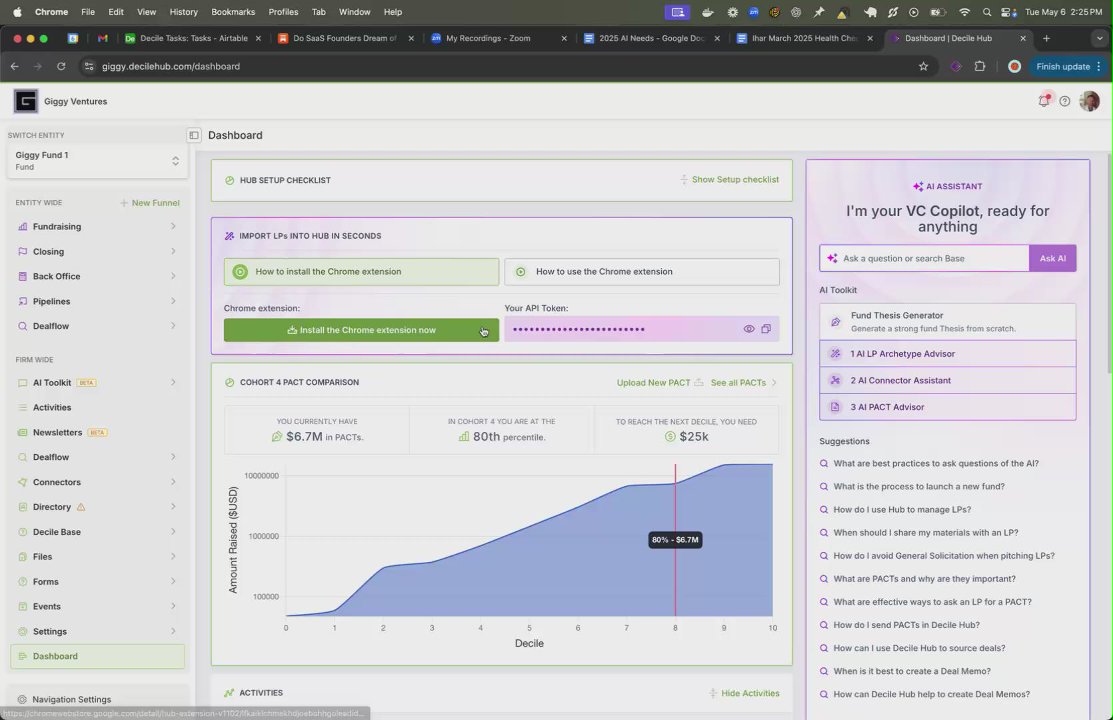
Task: Open 3 AI PACT Advisor
Action: coord(948,407)
